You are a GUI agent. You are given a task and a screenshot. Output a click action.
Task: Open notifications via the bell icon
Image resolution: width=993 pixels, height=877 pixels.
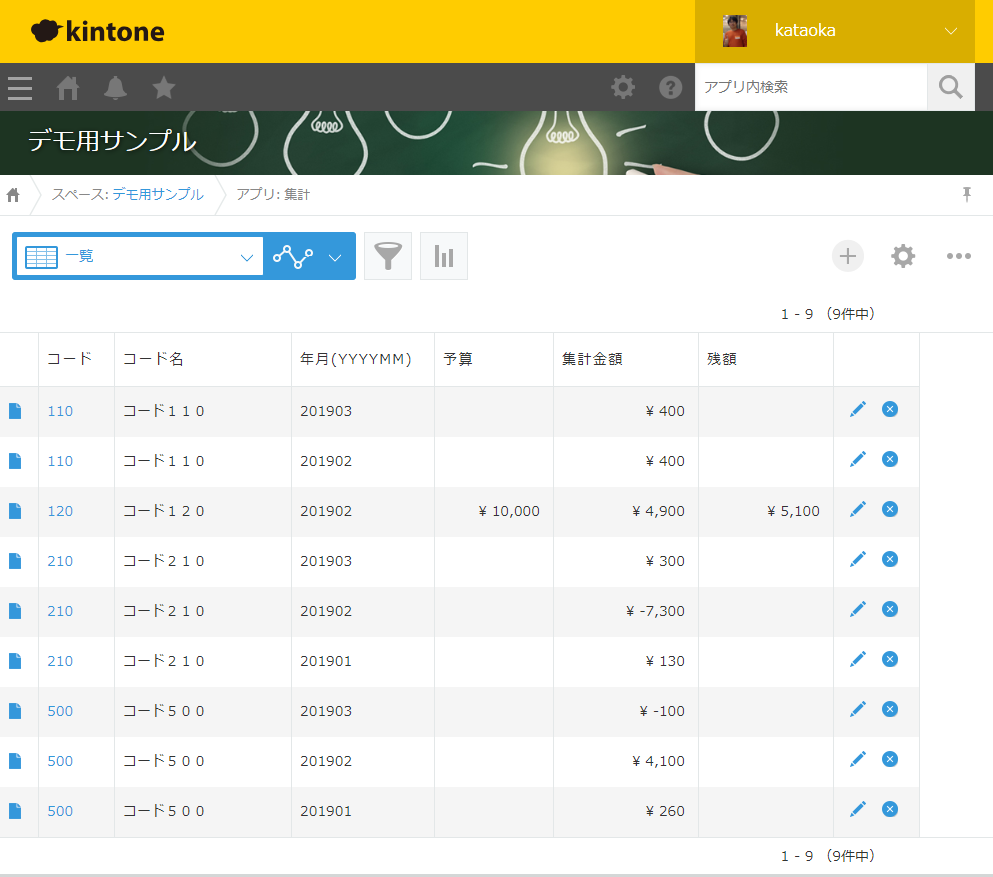coord(115,88)
